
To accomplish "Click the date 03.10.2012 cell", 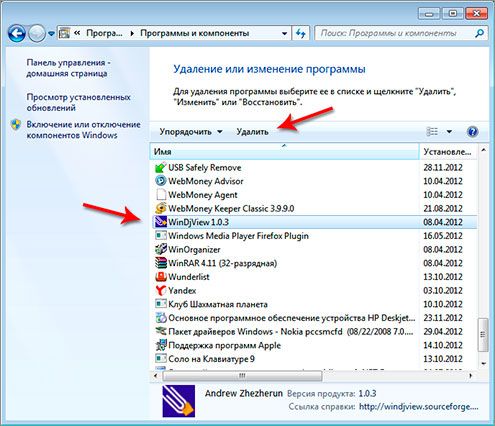I will (x=443, y=290).
